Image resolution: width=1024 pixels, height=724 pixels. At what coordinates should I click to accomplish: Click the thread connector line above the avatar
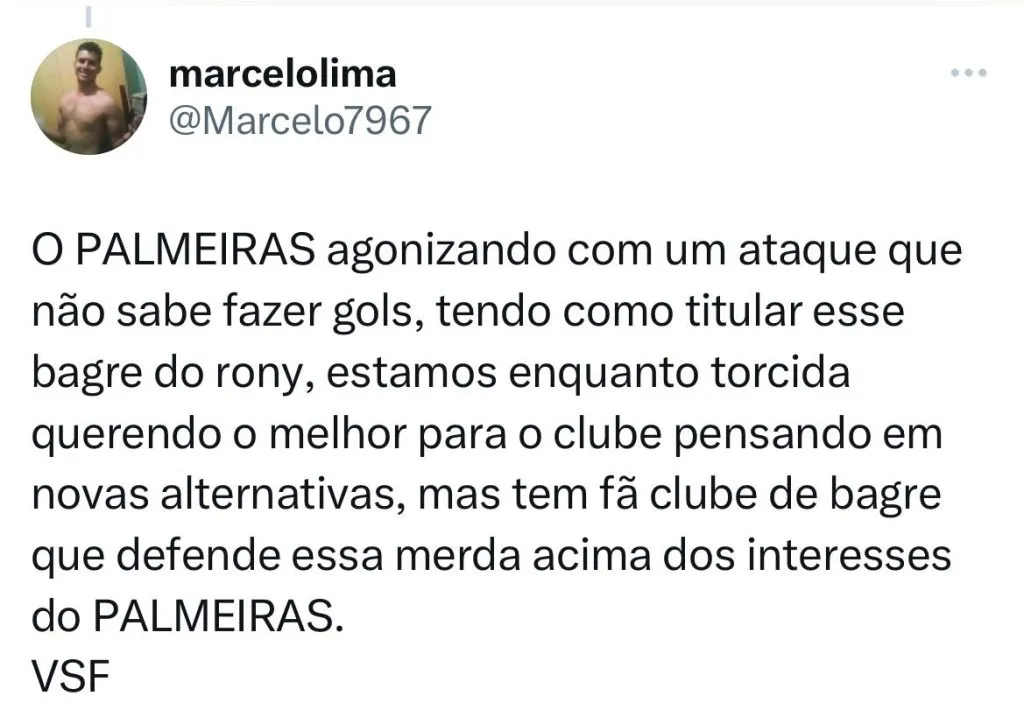(88, 17)
